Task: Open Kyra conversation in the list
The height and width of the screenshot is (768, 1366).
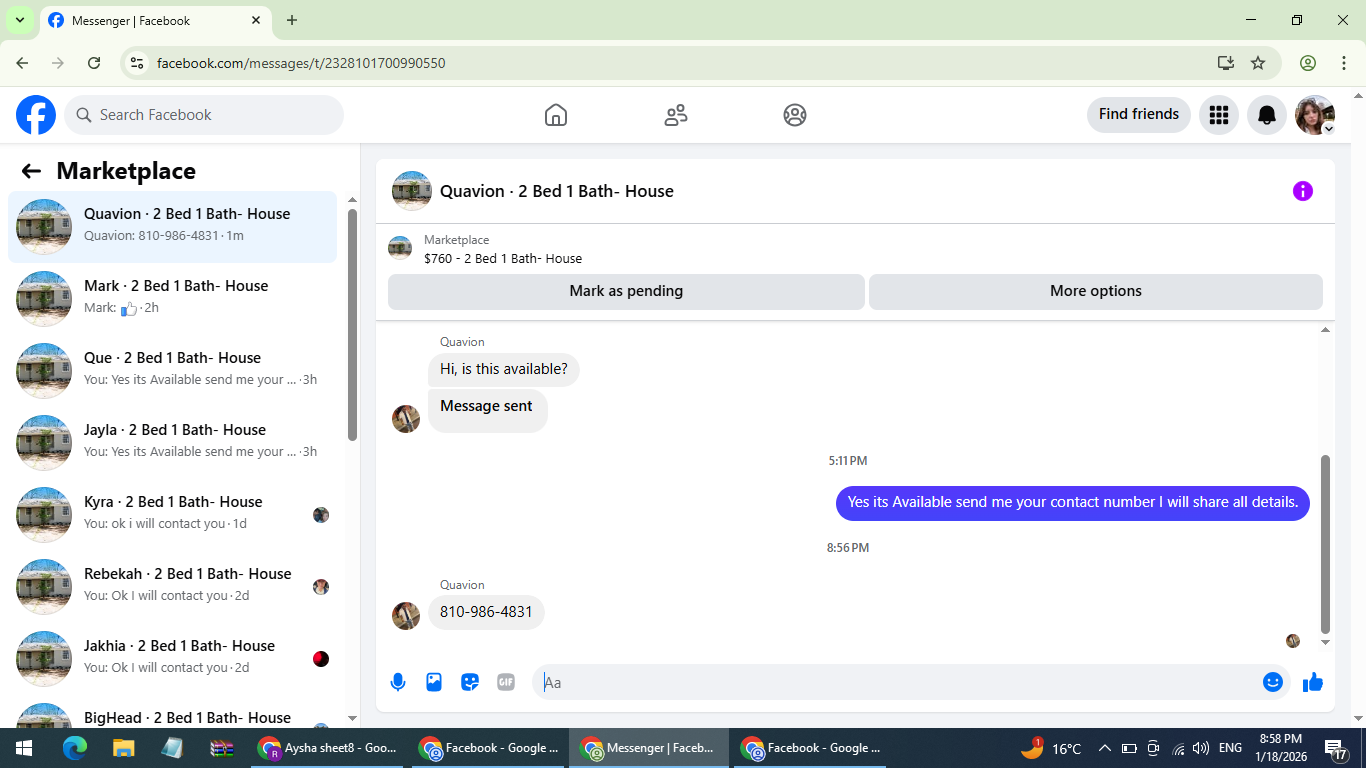Action: pyautogui.click(x=173, y=515)
